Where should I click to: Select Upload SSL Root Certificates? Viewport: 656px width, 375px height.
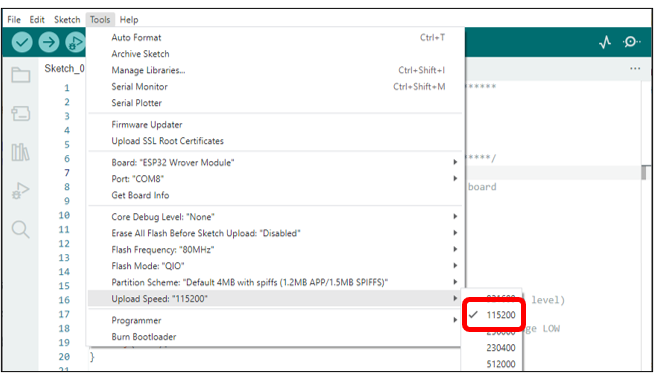coord(275,141)
